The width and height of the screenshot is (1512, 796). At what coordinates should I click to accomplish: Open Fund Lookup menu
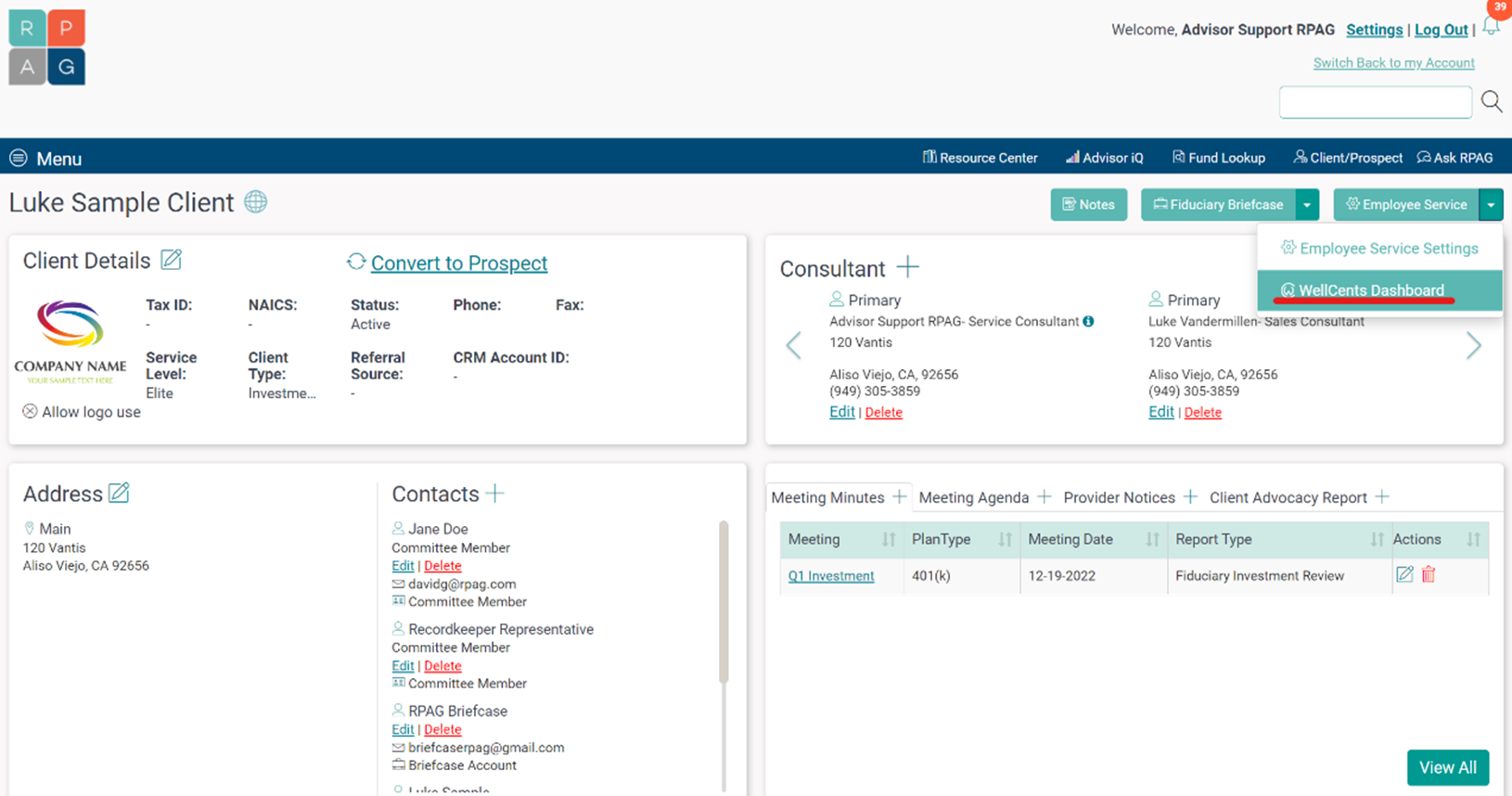point(1218,158)
